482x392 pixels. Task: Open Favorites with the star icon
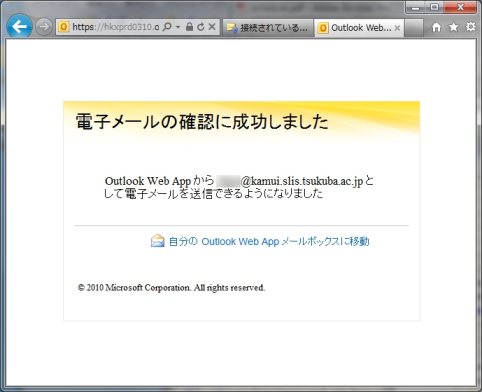pyautogui.click(x=454, y=27)
